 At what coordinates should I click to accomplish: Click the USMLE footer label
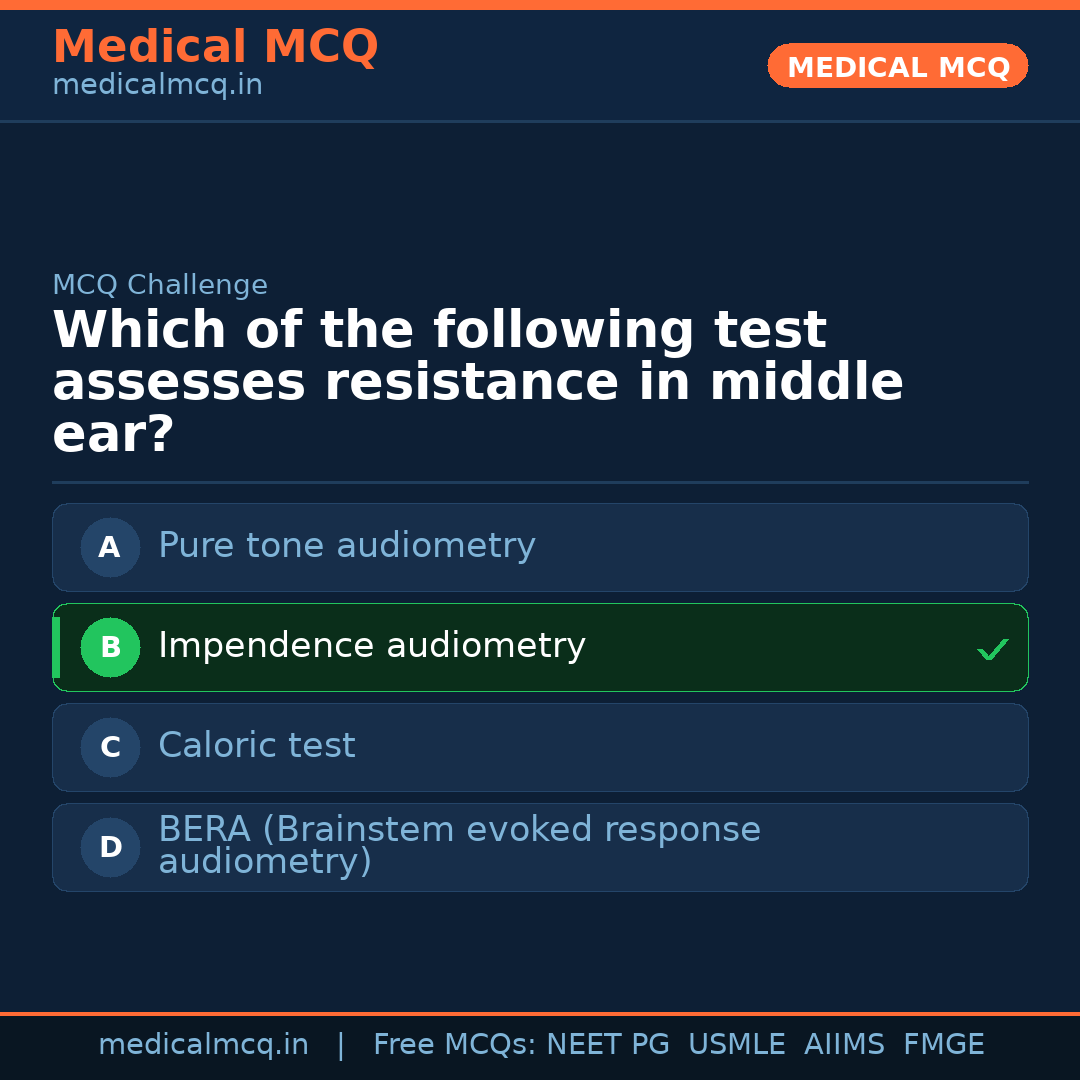click(x=736, y=1045)
